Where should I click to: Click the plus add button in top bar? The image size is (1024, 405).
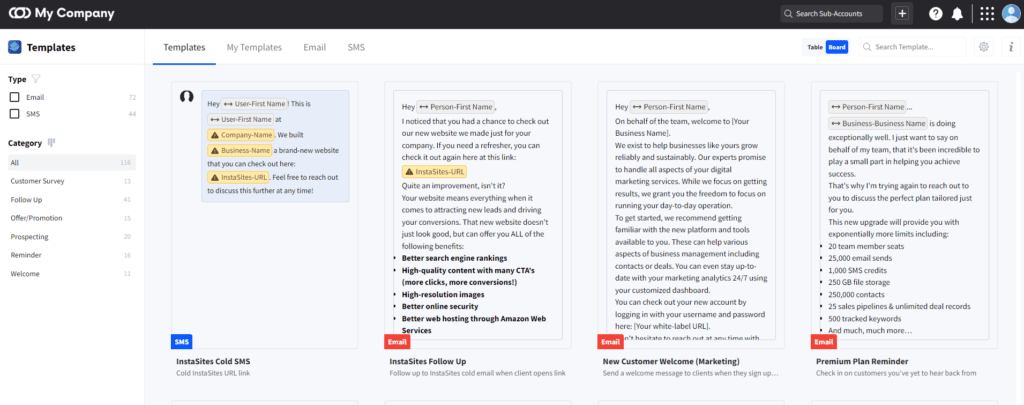tap(902, 14)
